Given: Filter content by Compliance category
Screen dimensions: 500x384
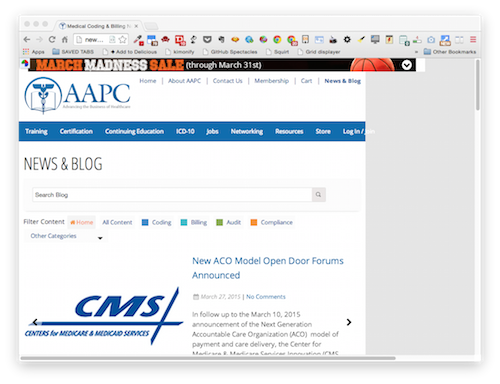Looking at the screenshot, I should click(272, 222).
